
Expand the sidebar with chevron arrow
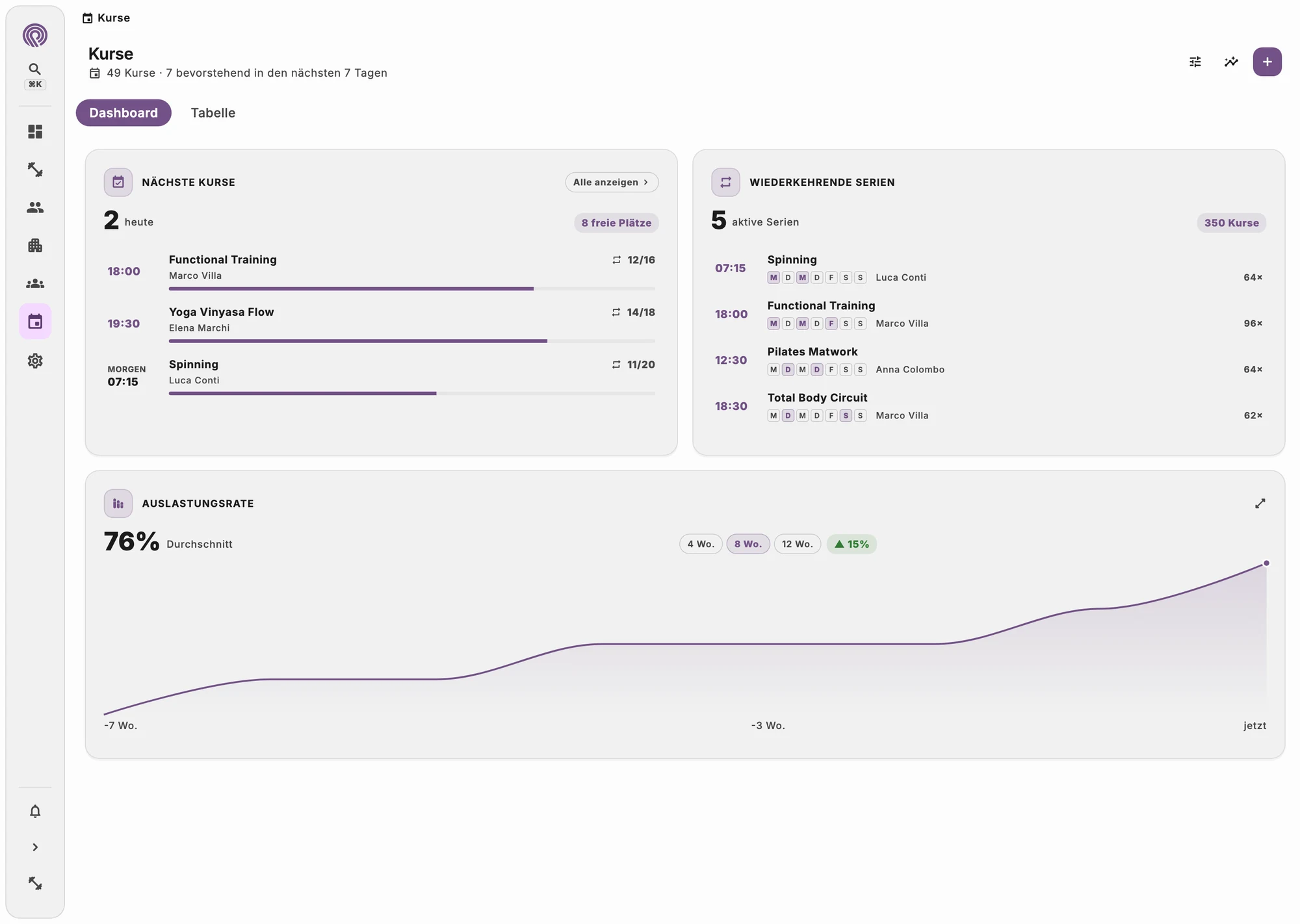[x=35, y=847]
